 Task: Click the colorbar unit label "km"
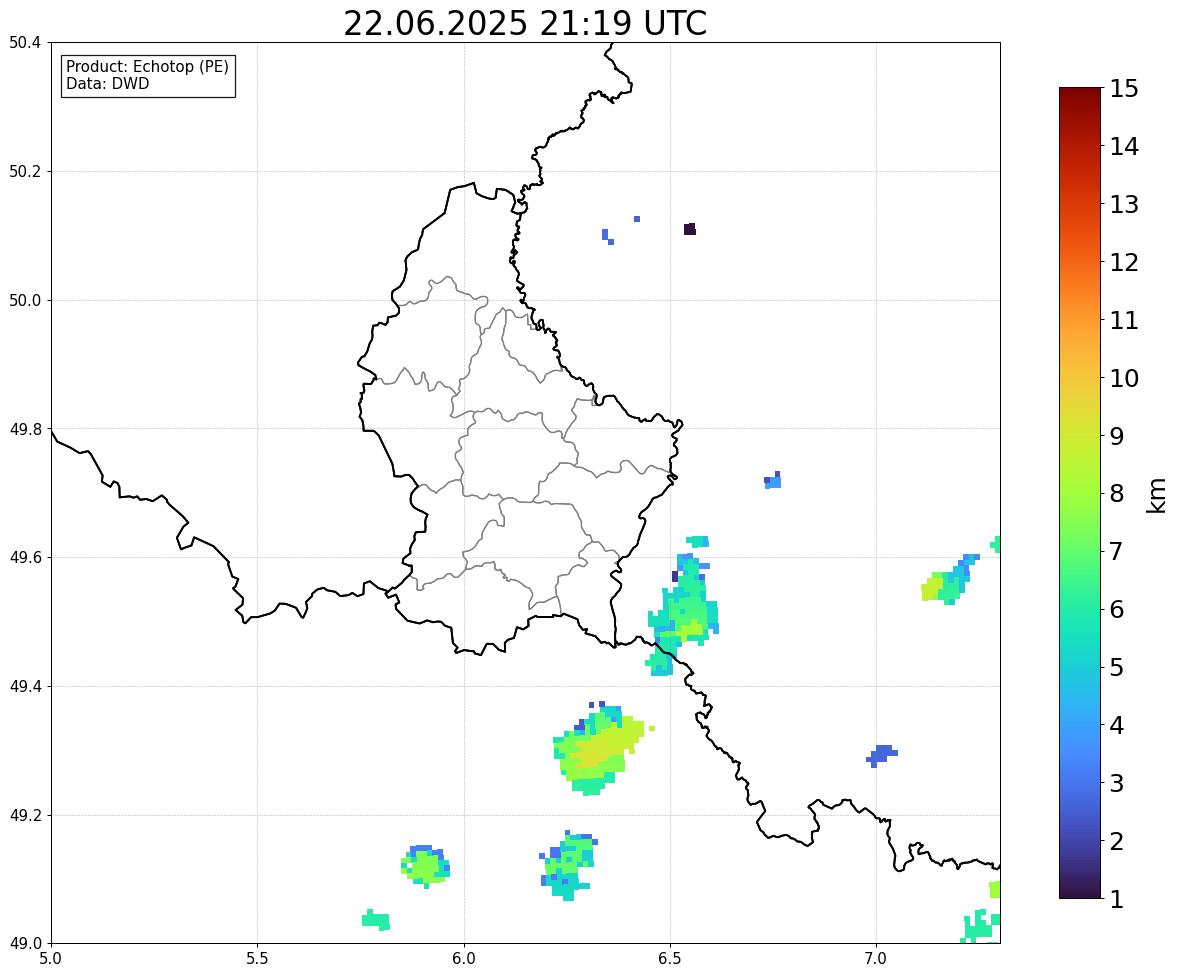coord(1157,495)
